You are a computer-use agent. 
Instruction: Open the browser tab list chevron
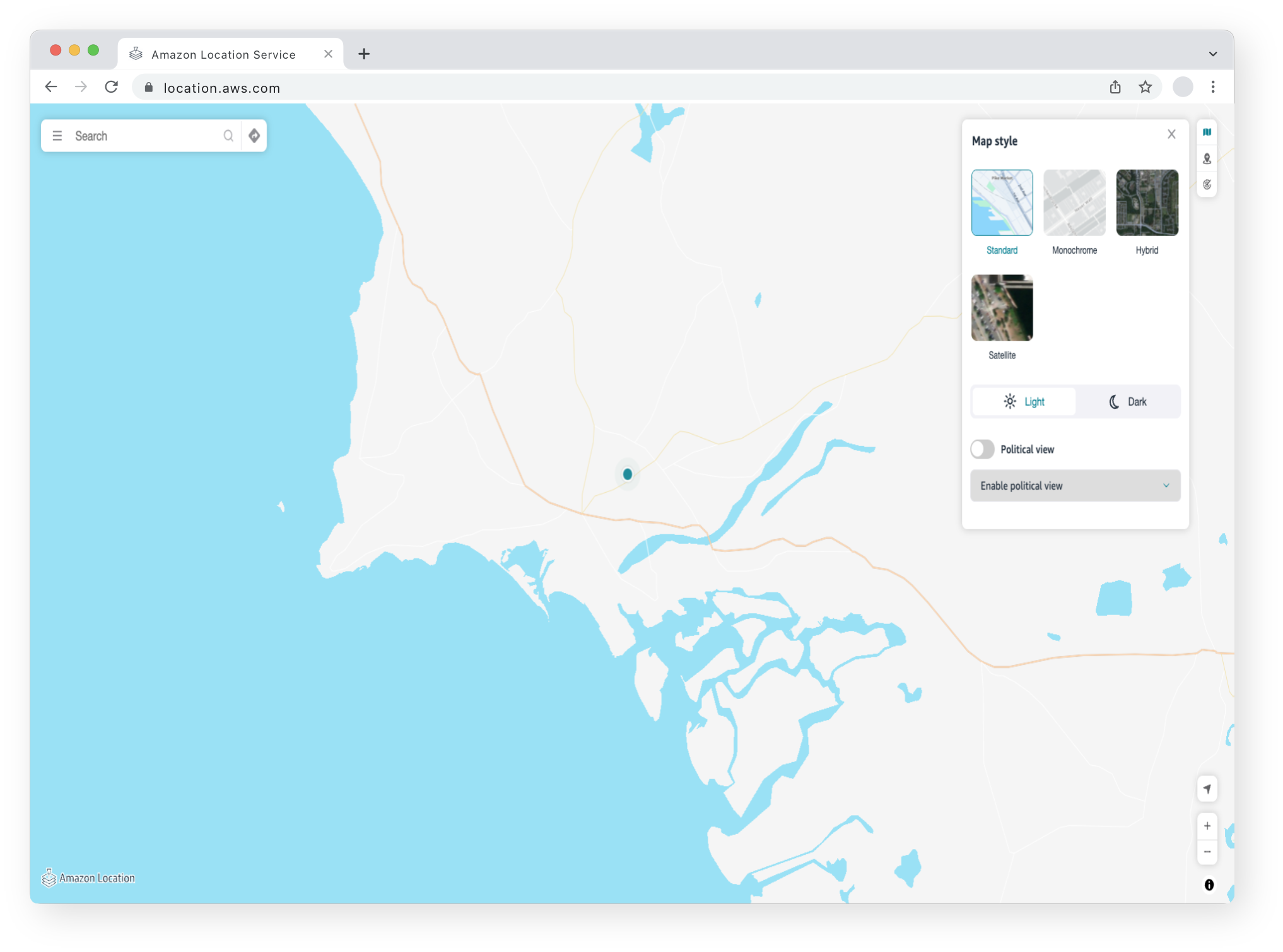tap(1212, 54)
